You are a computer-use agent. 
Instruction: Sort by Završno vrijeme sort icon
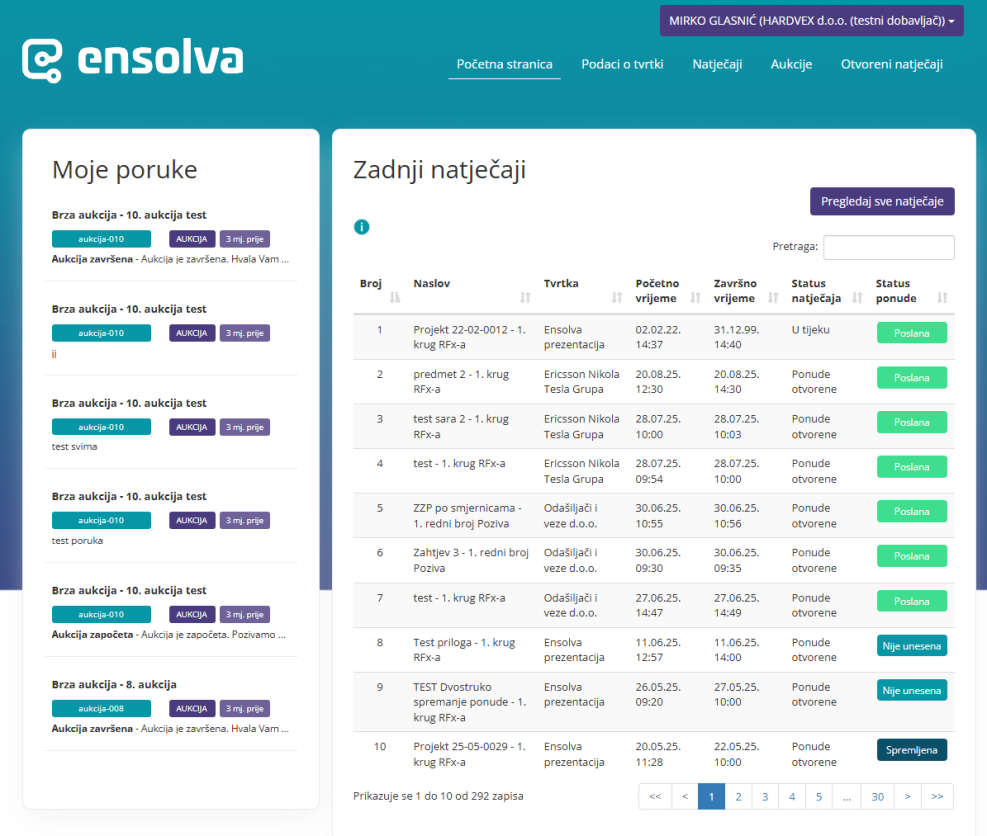point(772,297)
